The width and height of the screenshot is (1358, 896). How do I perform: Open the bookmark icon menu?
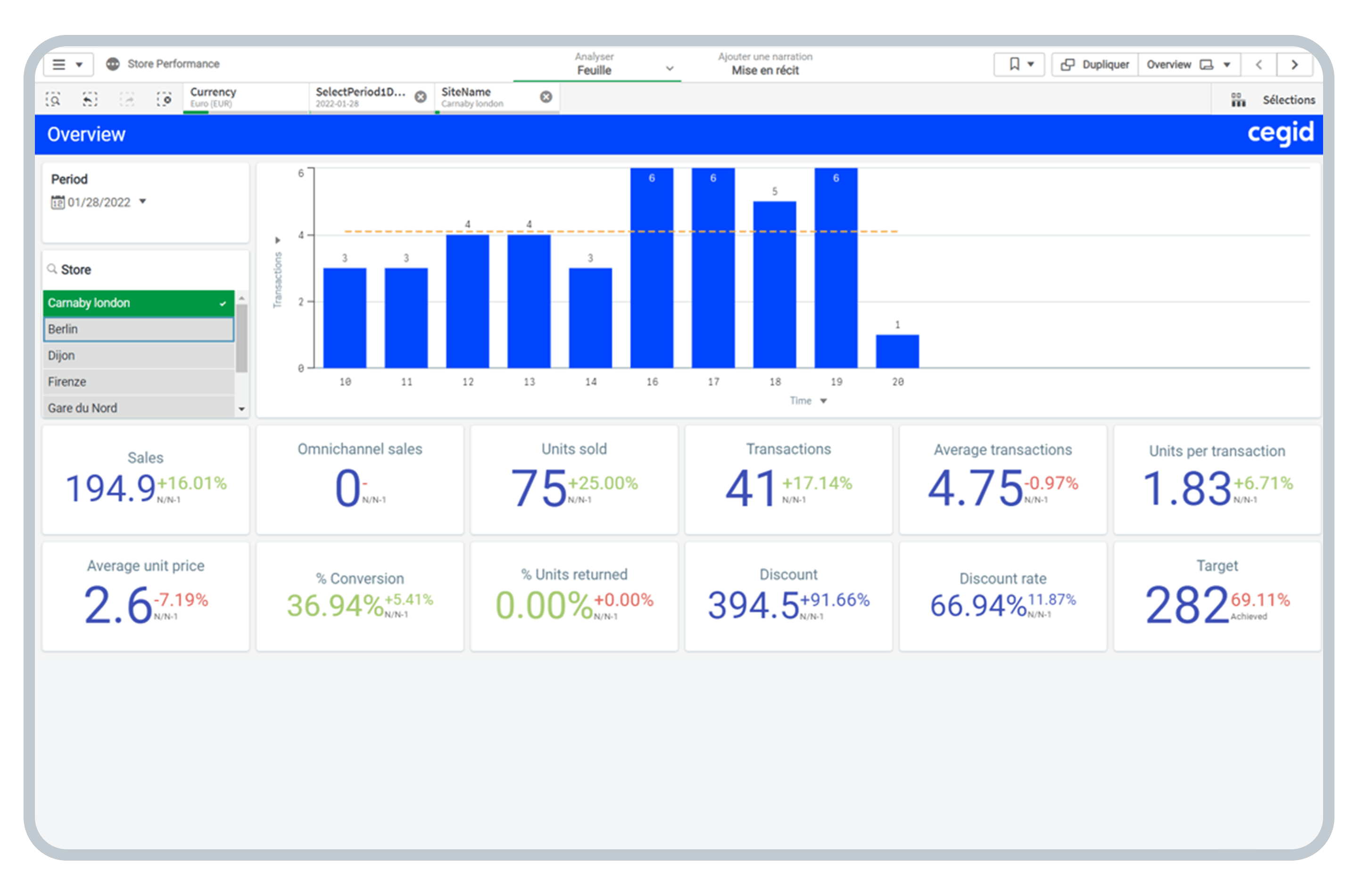click(1019, 64)
